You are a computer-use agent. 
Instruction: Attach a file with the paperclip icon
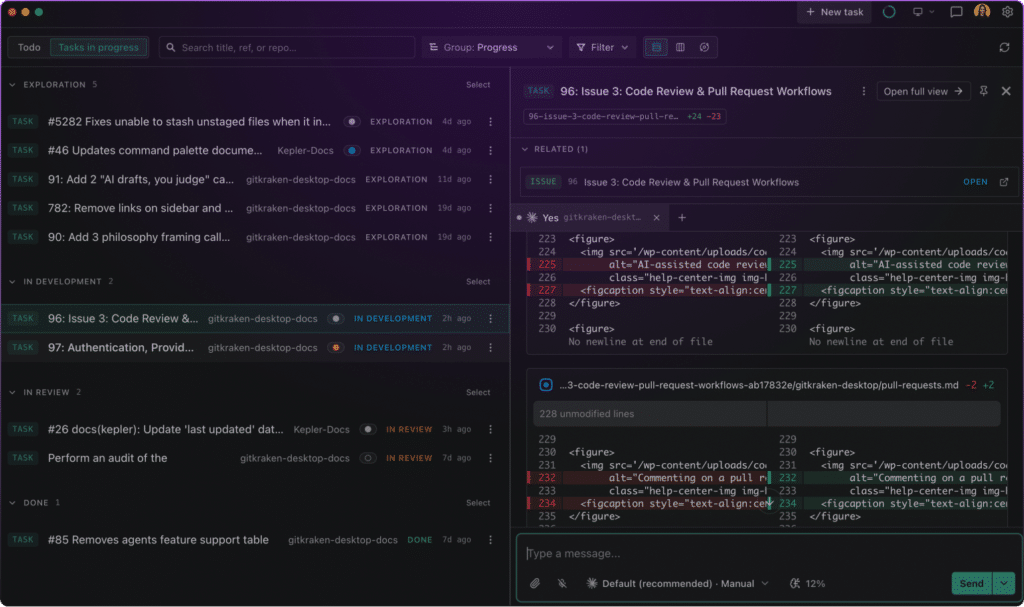(535, 583)
